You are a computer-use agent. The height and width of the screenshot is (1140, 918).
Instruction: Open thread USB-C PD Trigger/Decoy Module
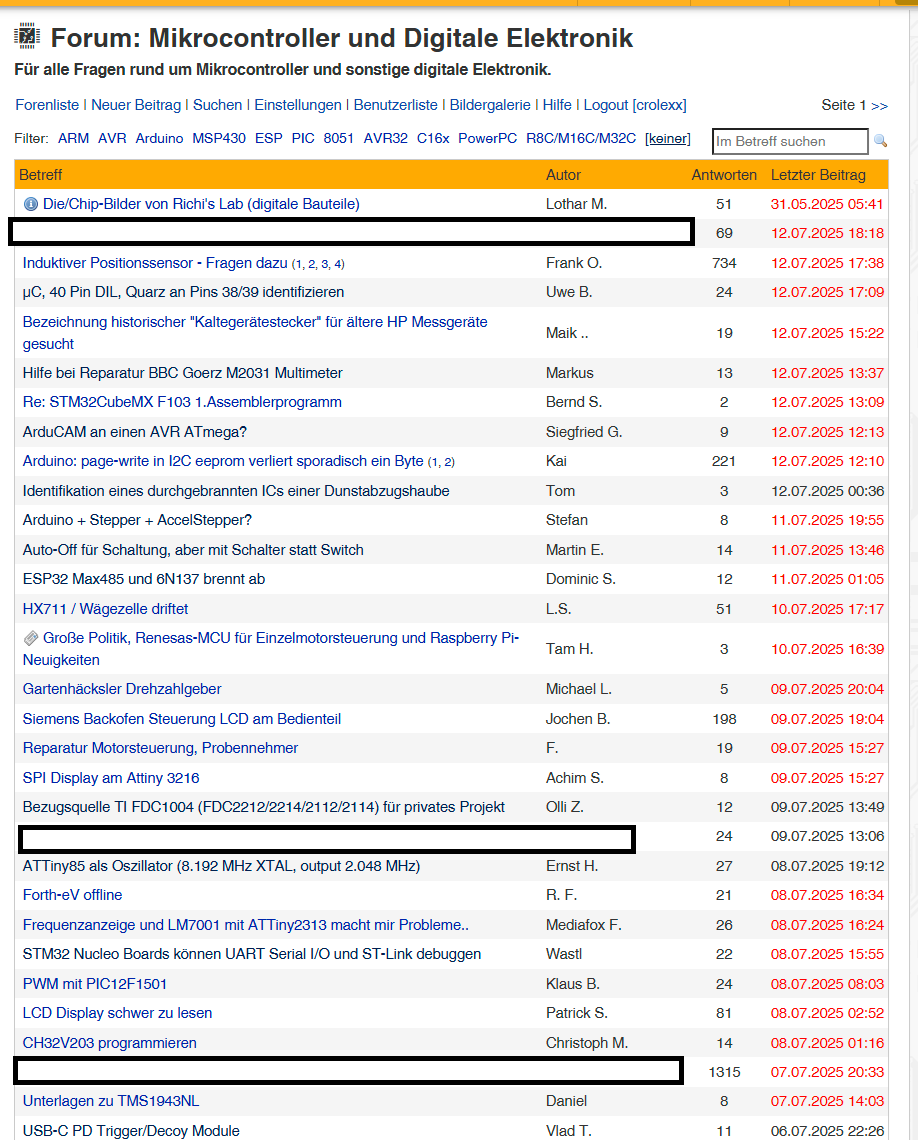pos(131,1131)
